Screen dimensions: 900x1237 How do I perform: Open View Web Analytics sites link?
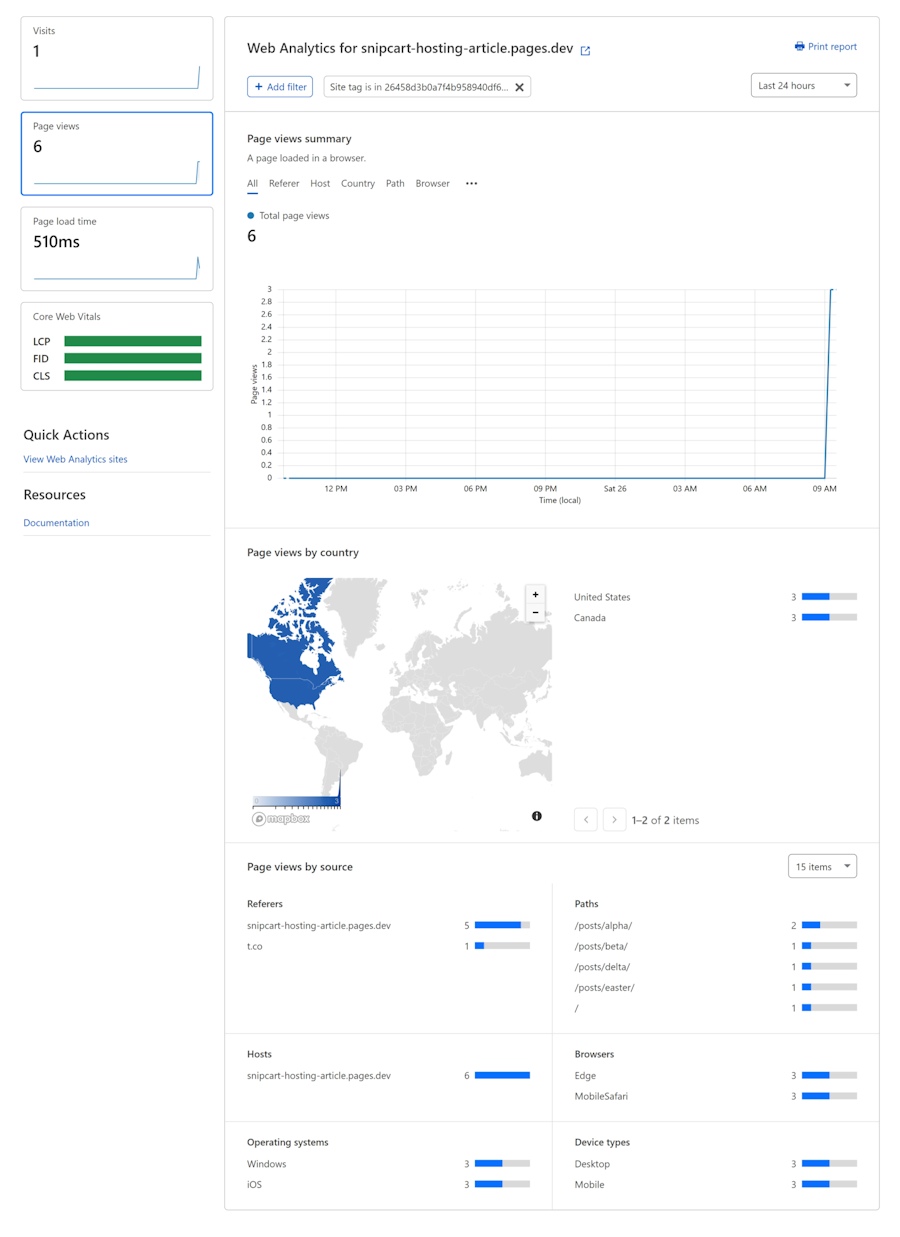coord(76,460)
